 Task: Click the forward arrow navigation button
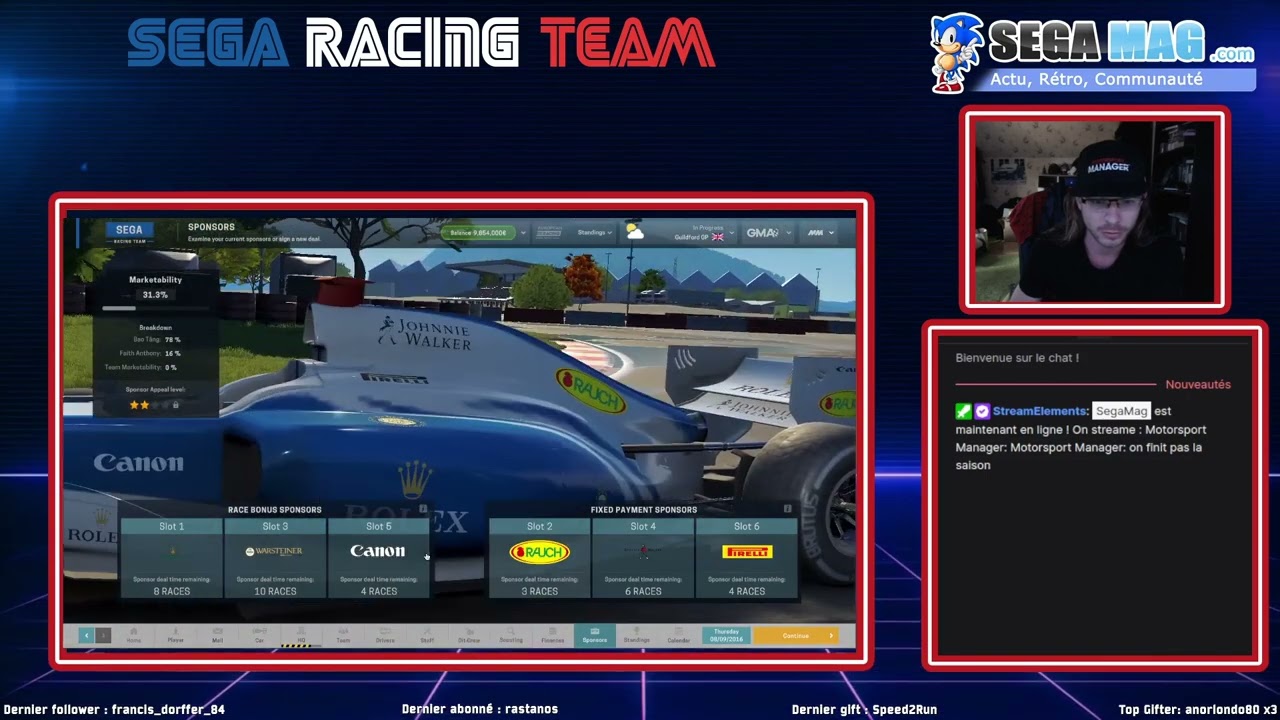click(103, 635)
